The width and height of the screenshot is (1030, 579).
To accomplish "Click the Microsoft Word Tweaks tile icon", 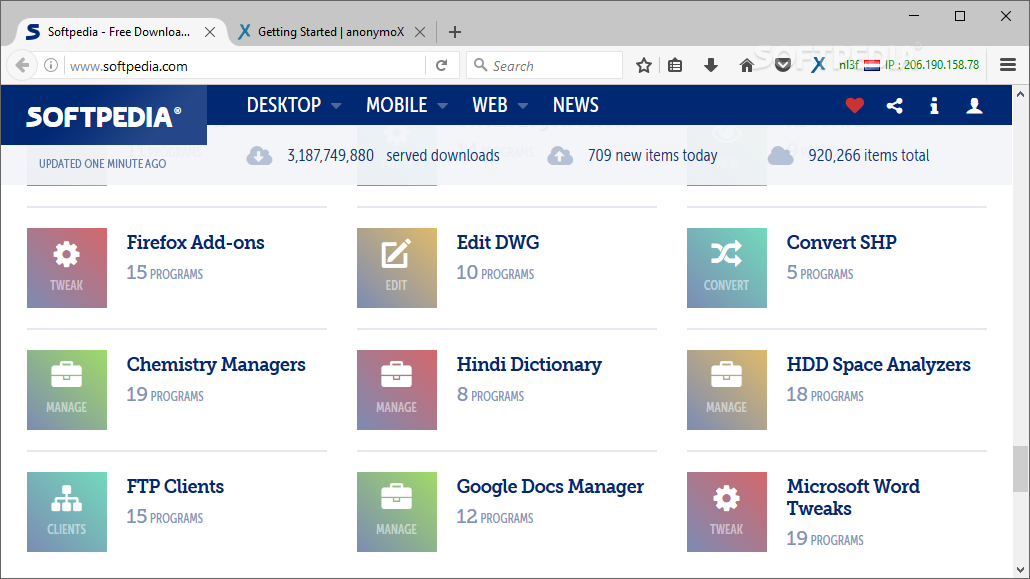I will (727, 512).
